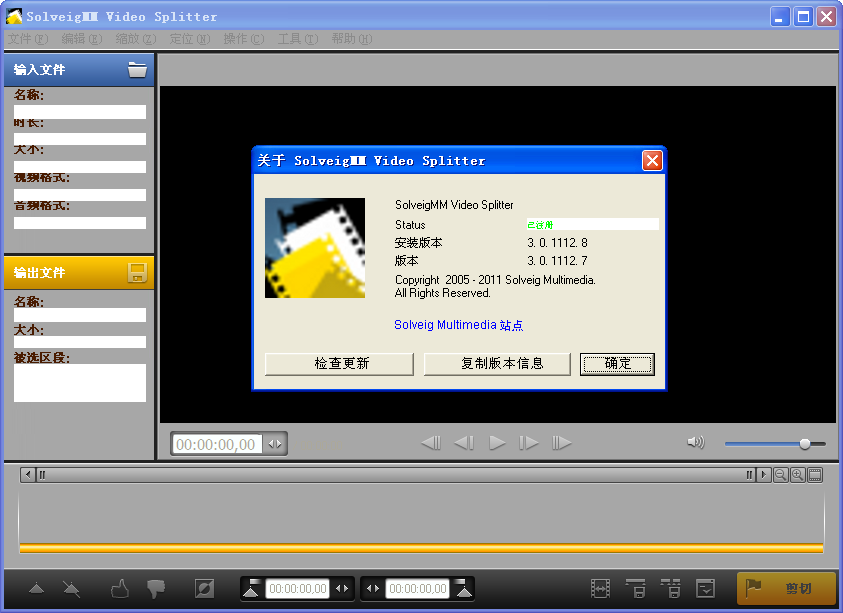
Task: Click the save disk icon in 输出文件 panel
Action: 137,273
